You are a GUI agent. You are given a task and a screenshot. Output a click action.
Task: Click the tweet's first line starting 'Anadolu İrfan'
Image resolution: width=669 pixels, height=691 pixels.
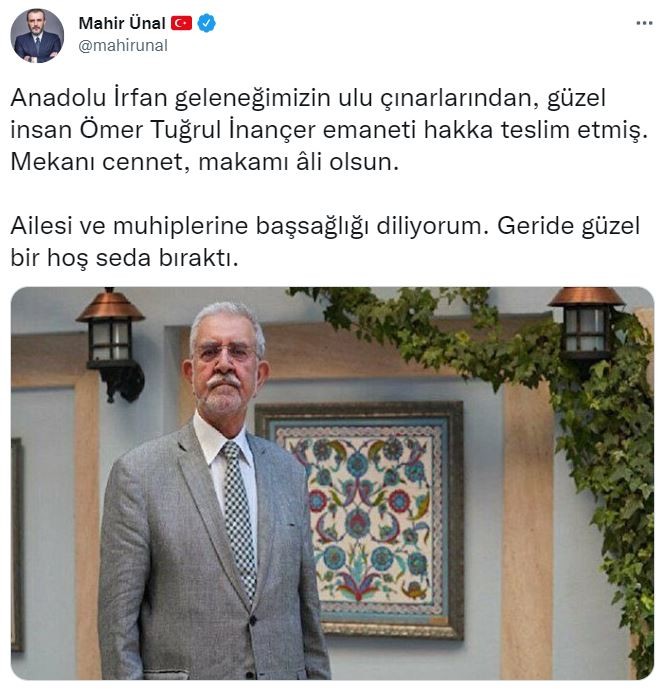coord(308,98)
